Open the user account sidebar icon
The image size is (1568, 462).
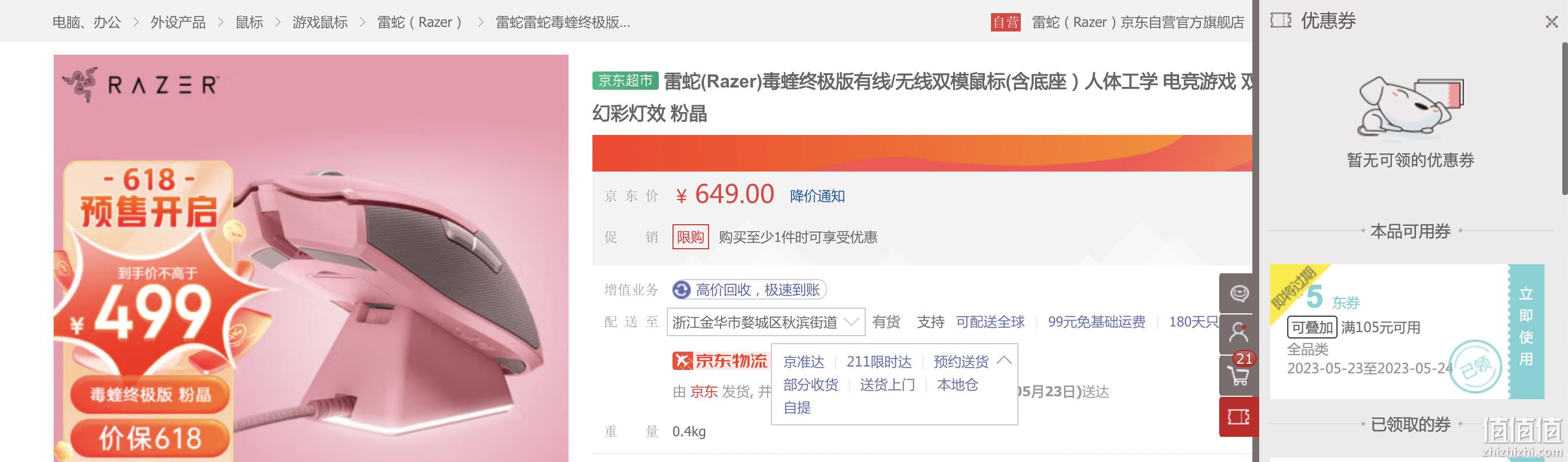tap(1239, 333)
